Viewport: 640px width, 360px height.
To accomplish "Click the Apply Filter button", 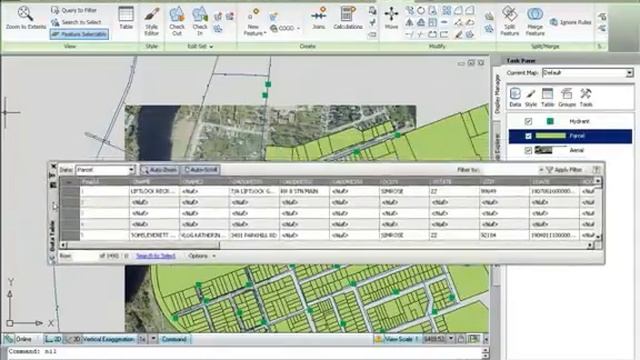I will click(x=564, y=170).
